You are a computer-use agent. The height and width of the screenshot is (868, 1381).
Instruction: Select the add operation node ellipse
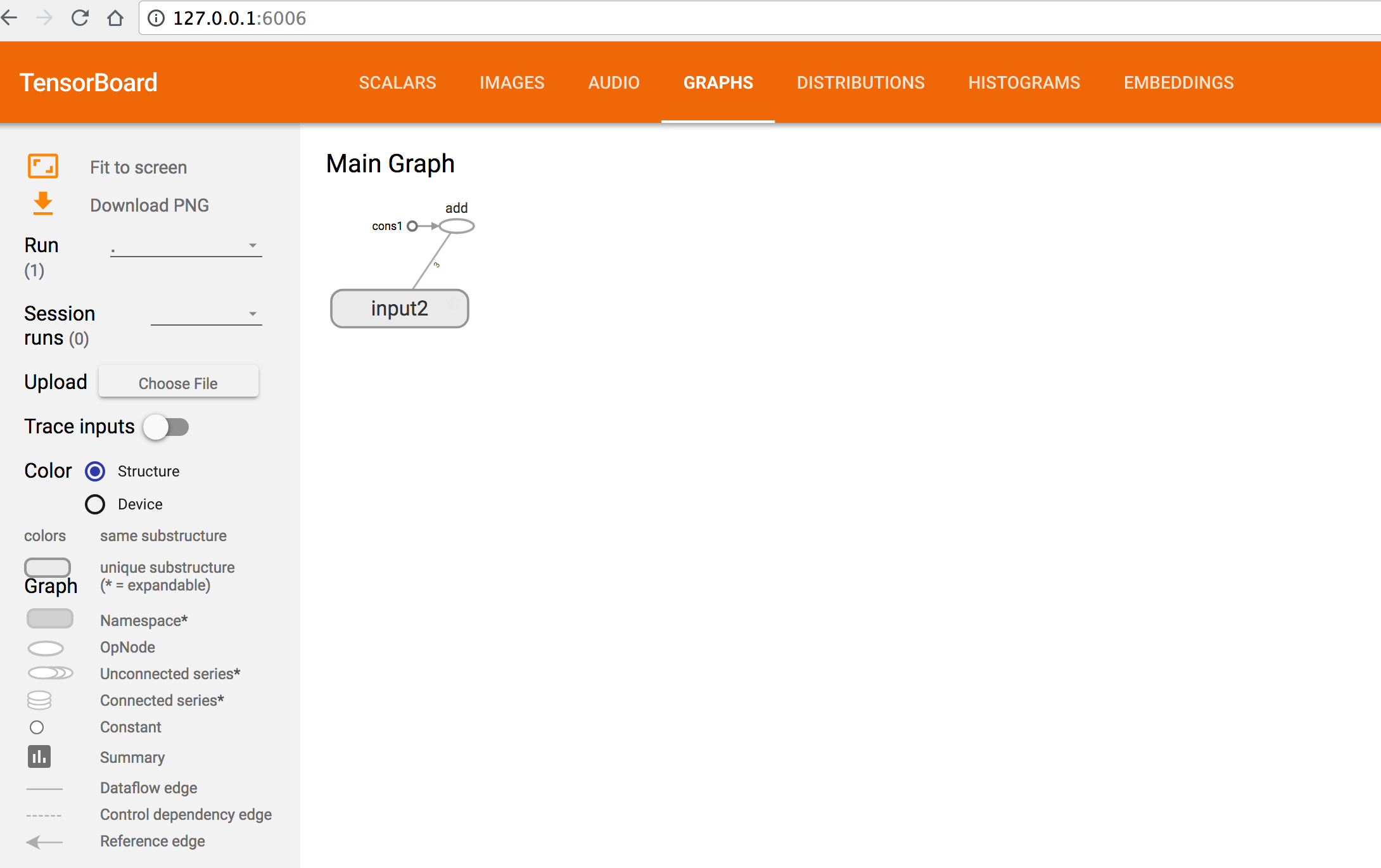coord(457,226)
